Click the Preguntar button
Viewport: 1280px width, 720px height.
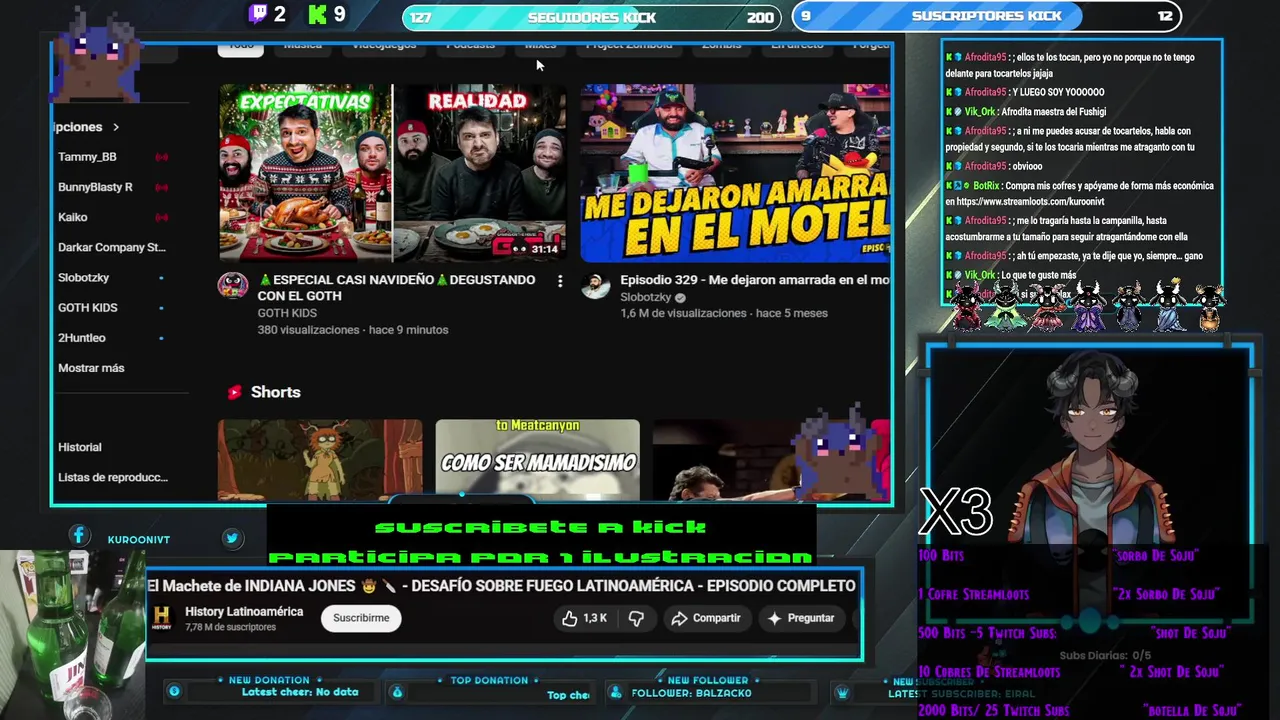(800, 618)
